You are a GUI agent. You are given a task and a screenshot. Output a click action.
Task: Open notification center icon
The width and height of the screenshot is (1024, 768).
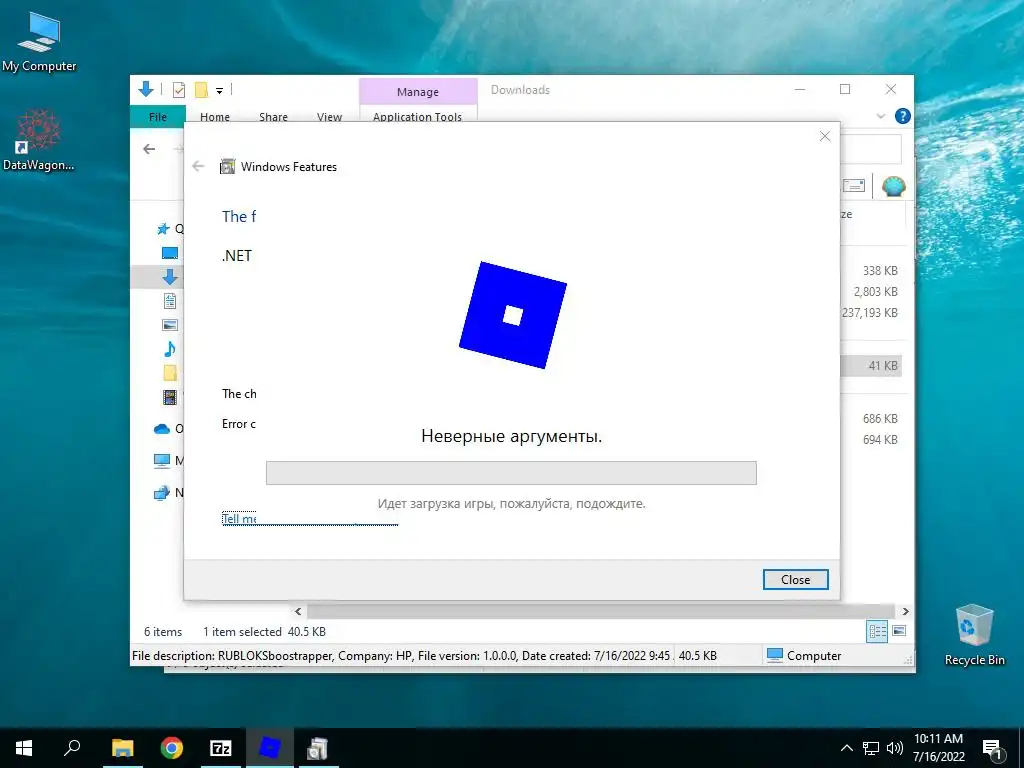tap(992, 748)
